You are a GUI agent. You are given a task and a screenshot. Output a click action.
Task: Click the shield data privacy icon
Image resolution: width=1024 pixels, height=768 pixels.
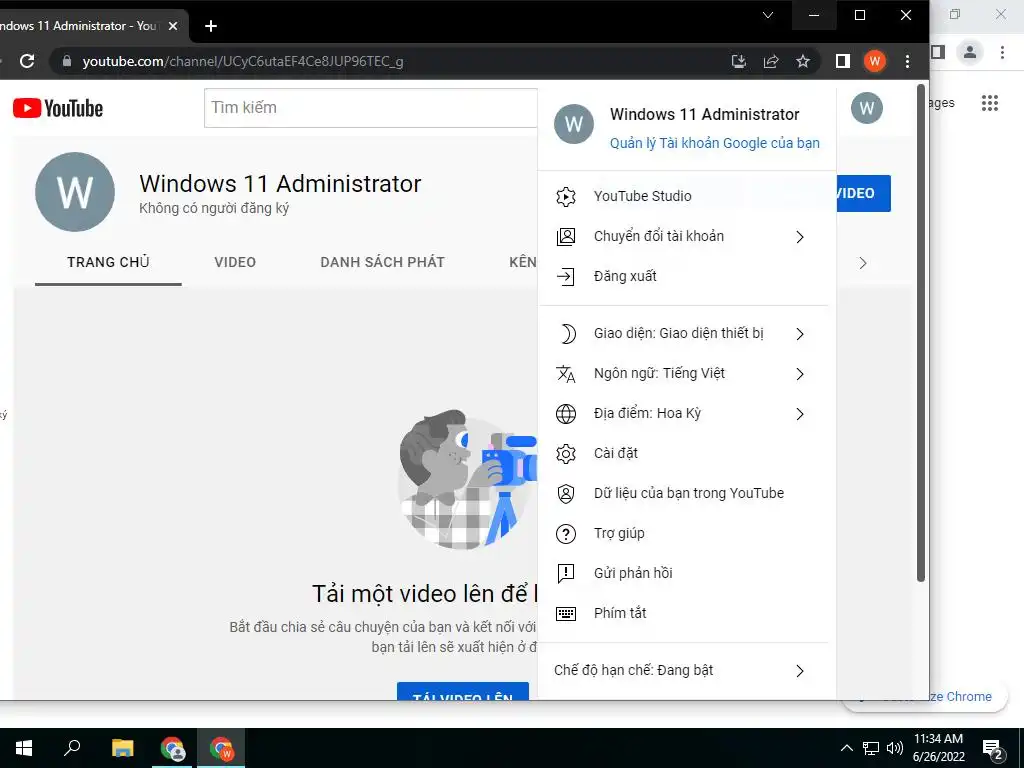click(566, 494)
